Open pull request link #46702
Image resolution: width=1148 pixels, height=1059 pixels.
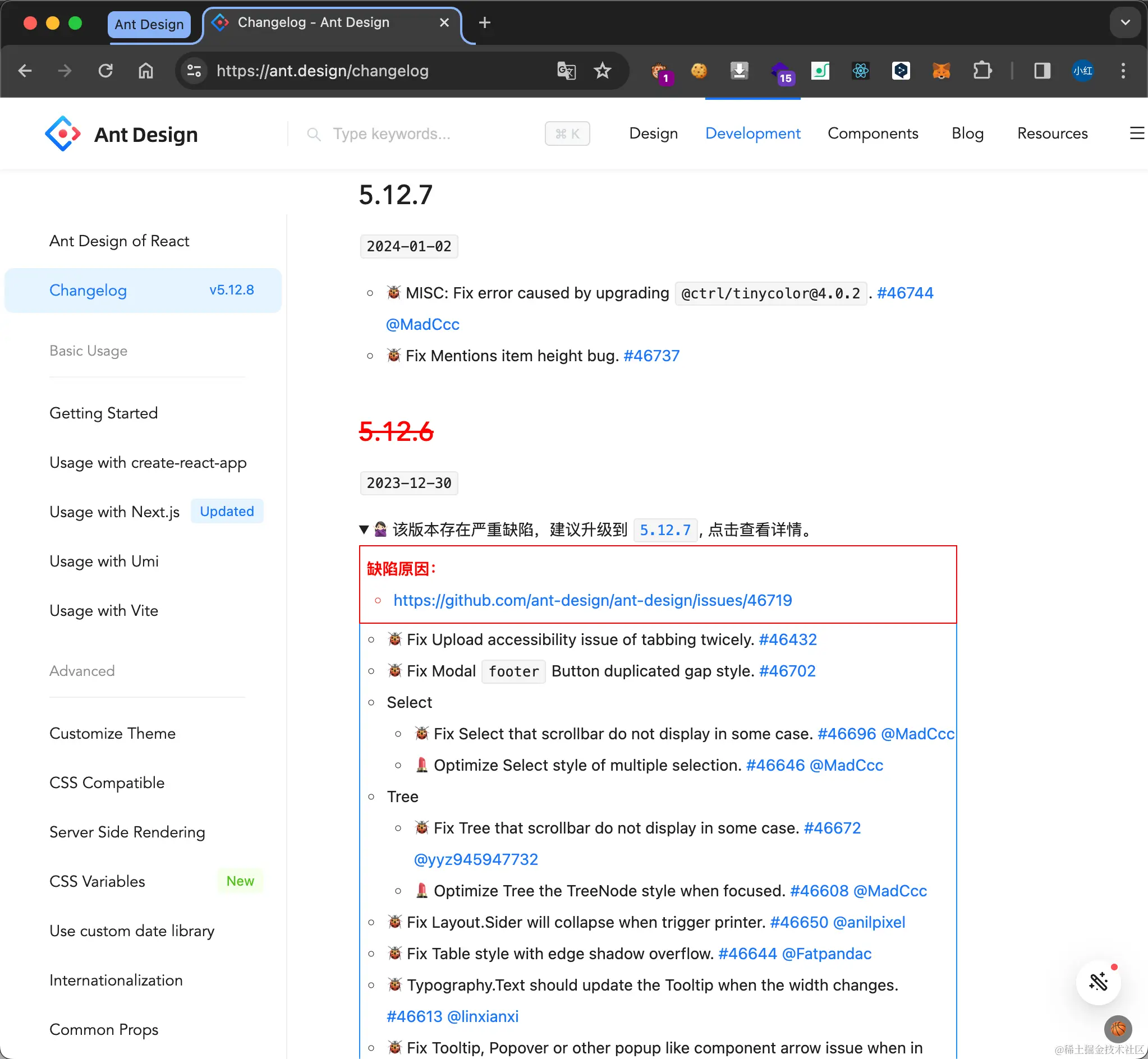click(787, 670)
